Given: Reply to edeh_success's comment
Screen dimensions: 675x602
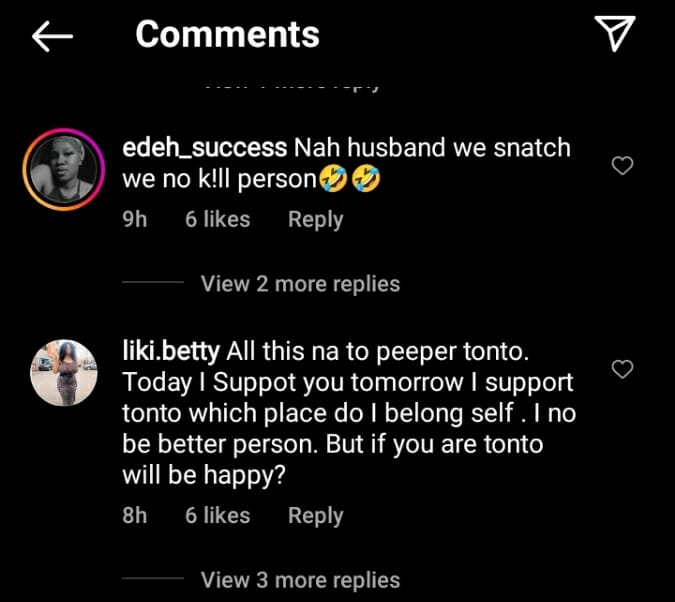Looking at the screenshot, I should [x=315, y=219].
